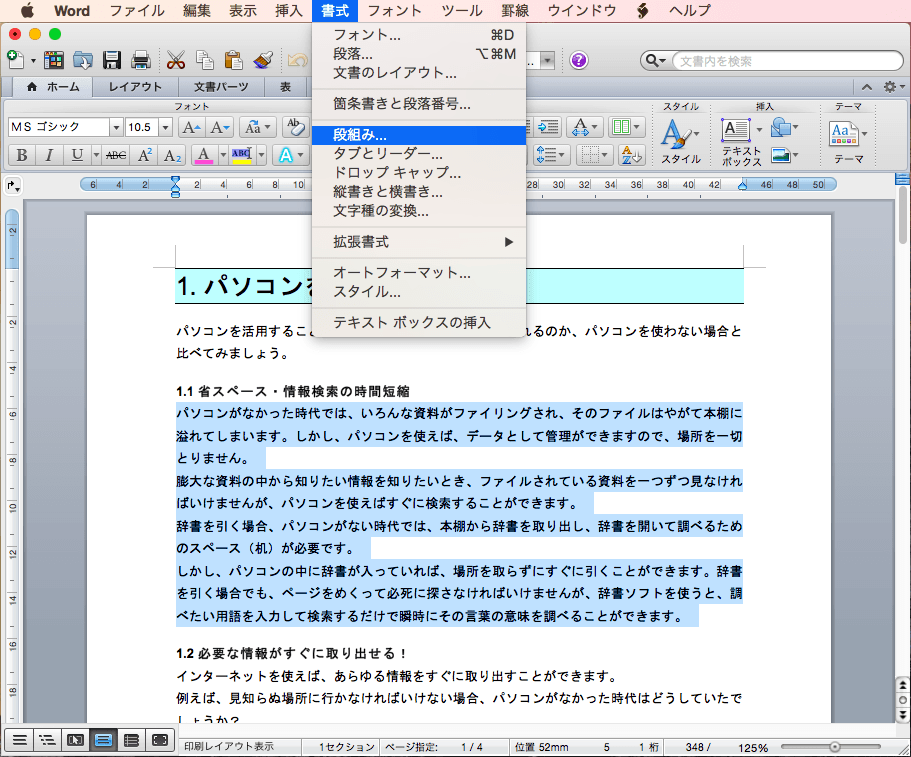Open the highlight color dropdown arrow
Image resolution: width=911 pixels, height=757 pixels.
point(261,155)
